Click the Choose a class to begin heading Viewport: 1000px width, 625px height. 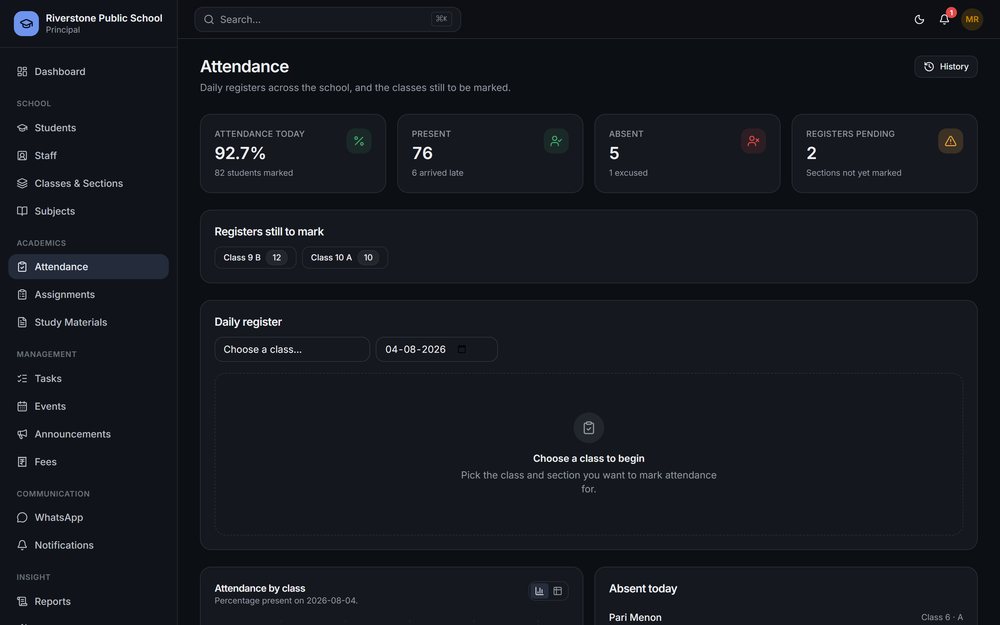pyautogui.click(x=589, y=459)
